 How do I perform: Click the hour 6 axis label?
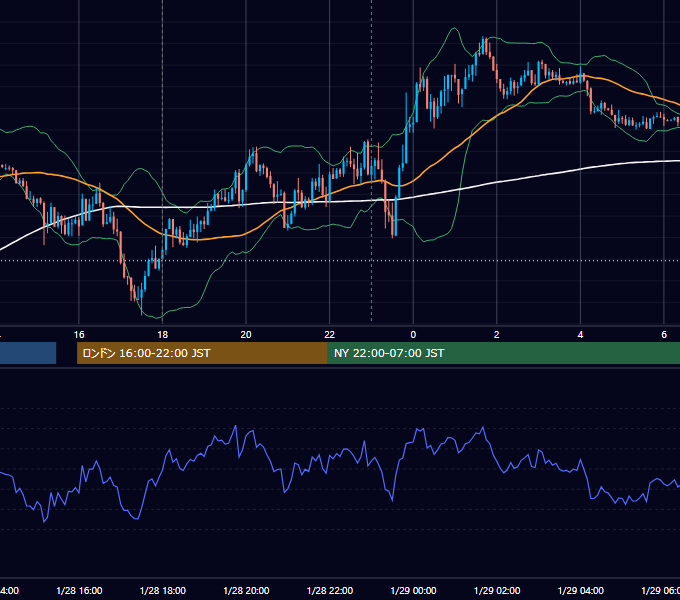coord(664,335)
